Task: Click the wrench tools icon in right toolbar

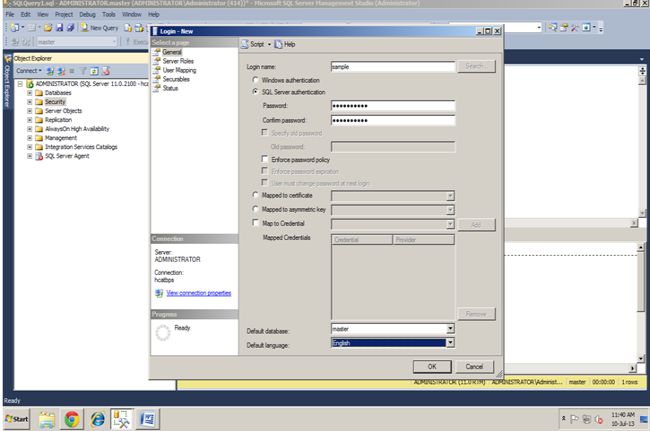Action: (575, 28)
